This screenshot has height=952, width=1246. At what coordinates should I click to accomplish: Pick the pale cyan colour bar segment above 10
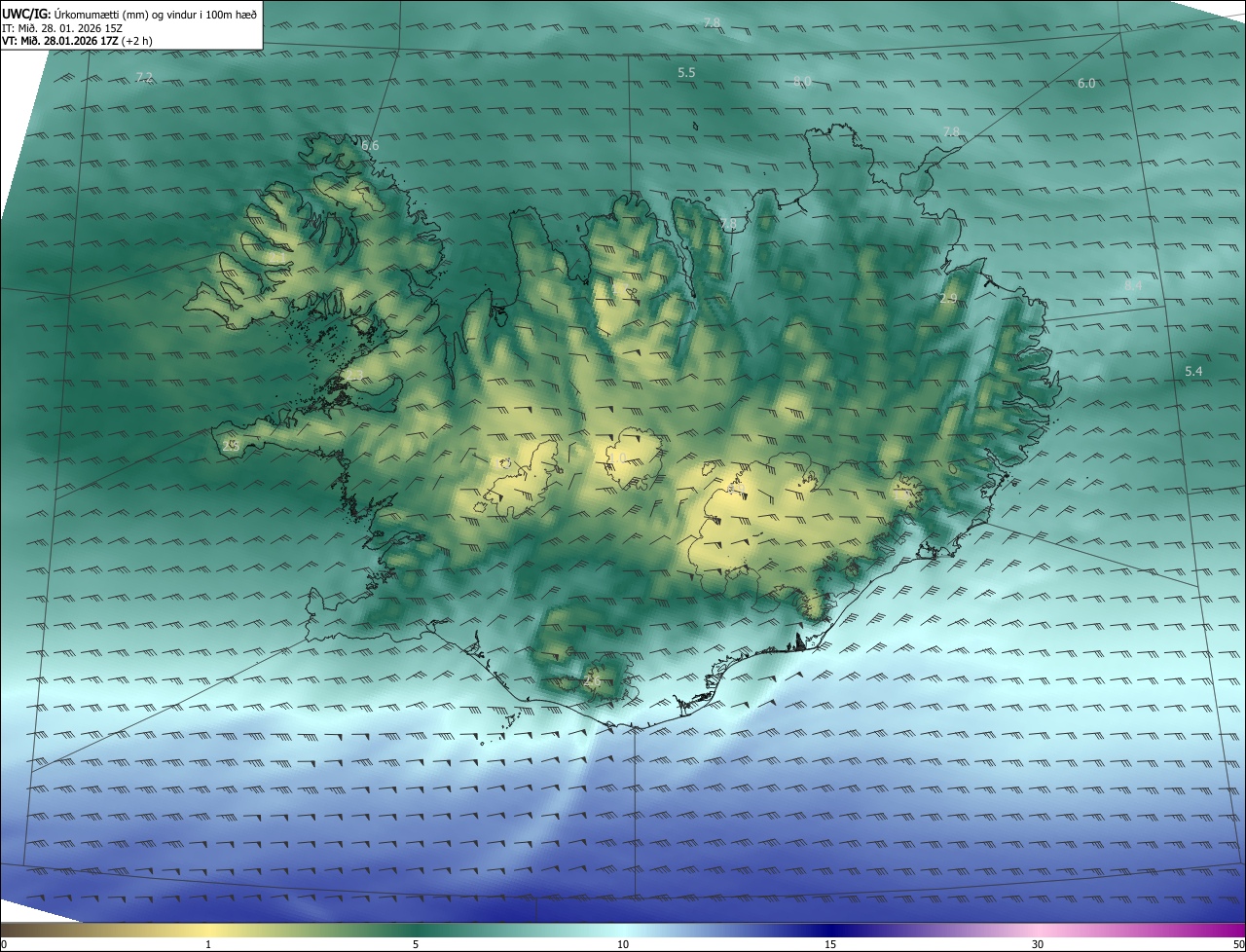(623, 930)
